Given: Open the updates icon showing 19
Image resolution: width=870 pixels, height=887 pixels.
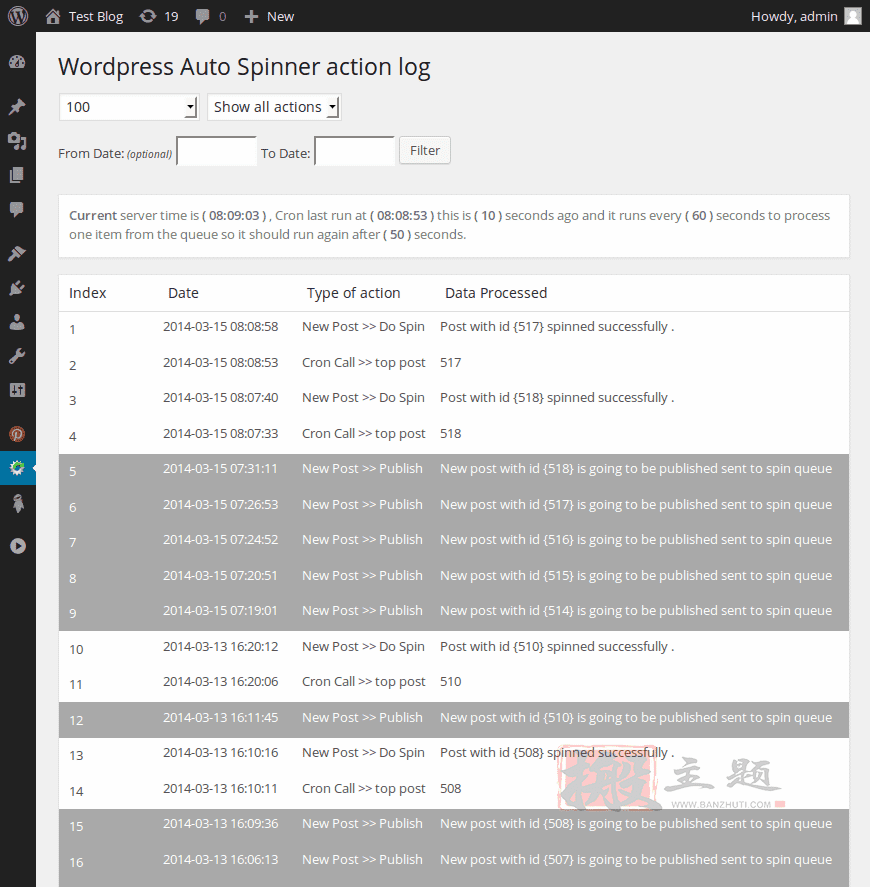Looking at the screenshot, I should pos(148,16).
